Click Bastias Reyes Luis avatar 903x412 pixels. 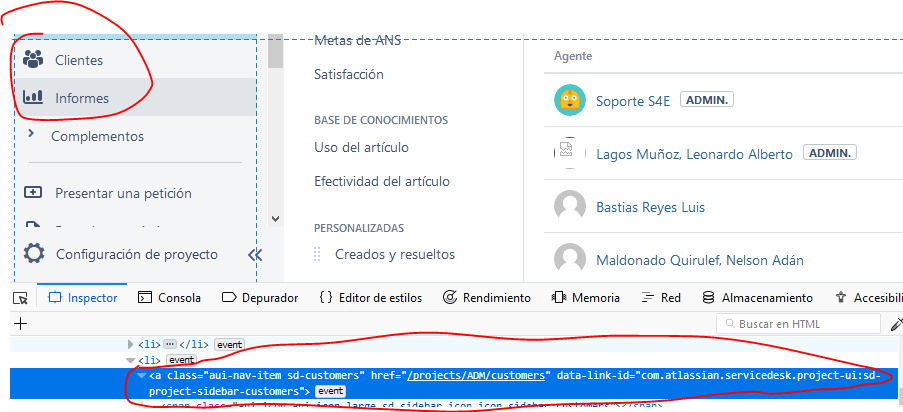pos(570,206)
